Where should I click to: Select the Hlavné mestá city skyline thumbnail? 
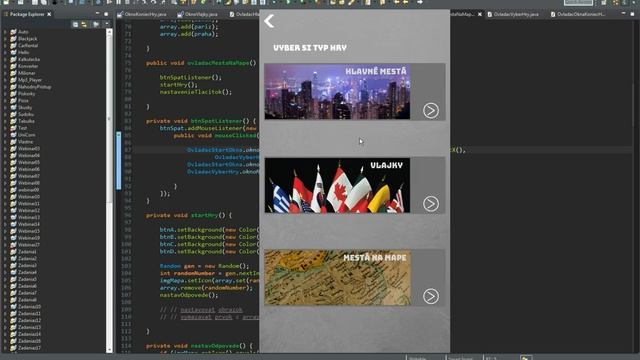337,91
